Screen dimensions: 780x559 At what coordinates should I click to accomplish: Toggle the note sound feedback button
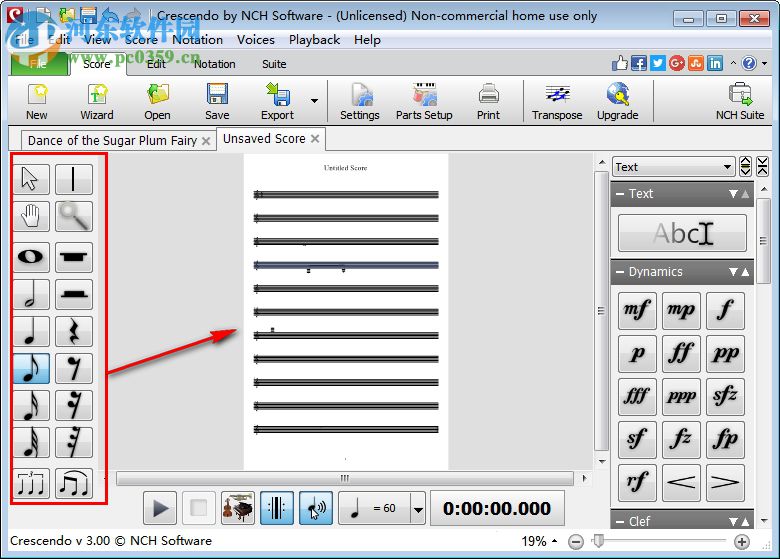(316, 508)
